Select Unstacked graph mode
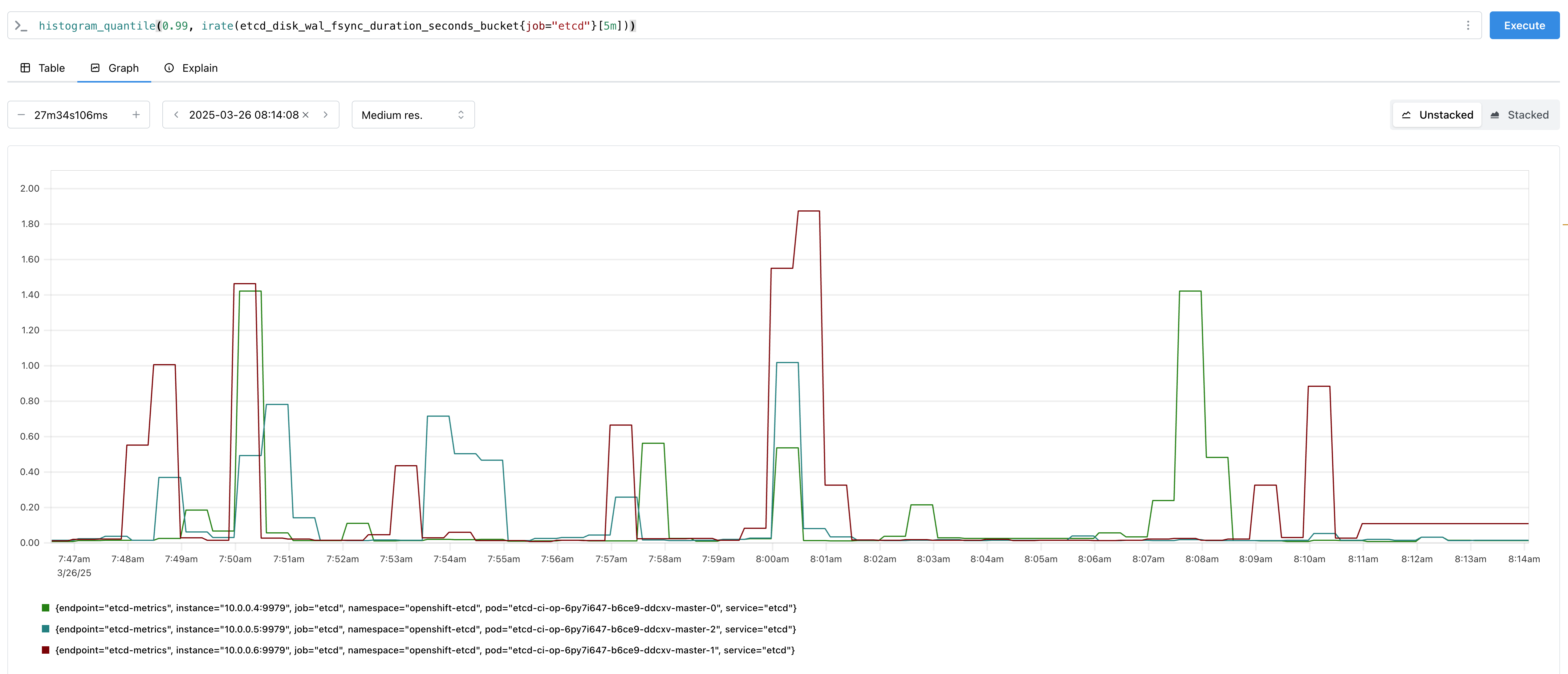The image size is (1568, 674). pyautogui.click(x=1437, y=115)
